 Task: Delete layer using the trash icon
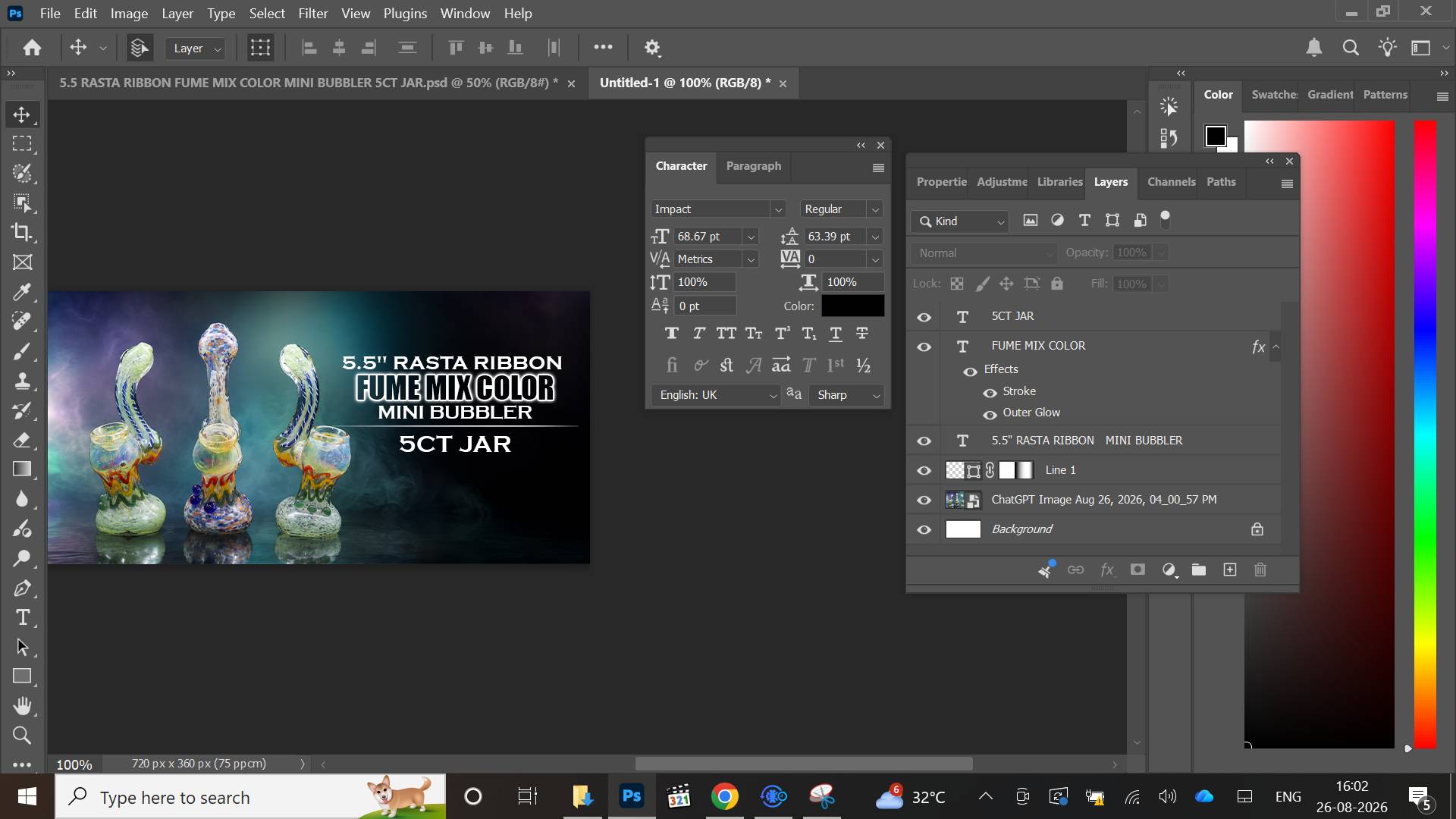pyautogui.click(x=1260, y=570)
